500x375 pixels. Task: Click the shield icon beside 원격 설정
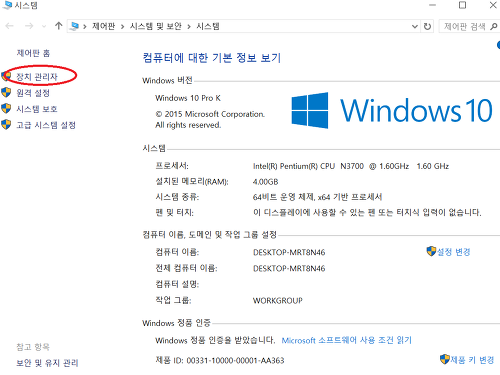[x=6, y=92]
